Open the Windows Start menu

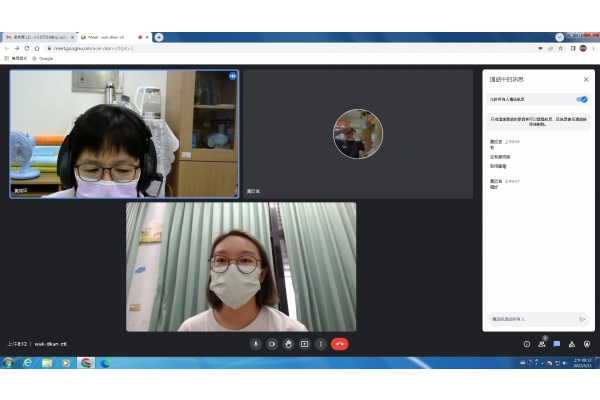click(x=8, y=362)
